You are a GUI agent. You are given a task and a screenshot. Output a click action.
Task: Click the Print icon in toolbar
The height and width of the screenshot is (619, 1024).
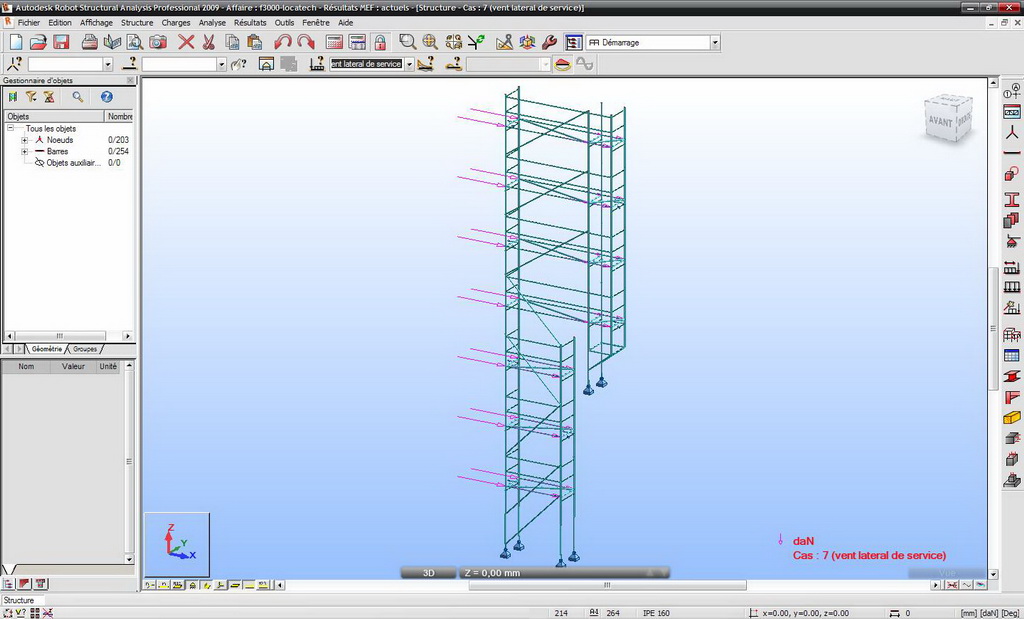(89, 42)
